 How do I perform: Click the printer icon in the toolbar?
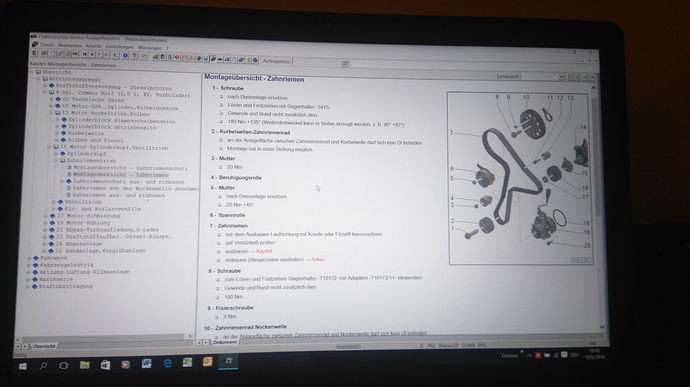coord(44,54)
